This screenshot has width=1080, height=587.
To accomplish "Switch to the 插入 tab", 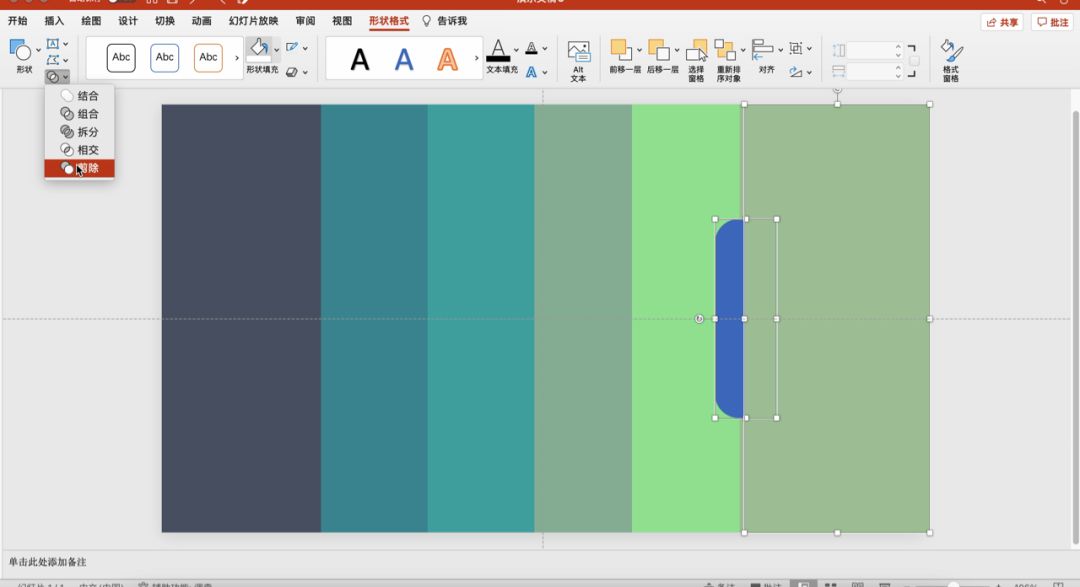I will 54,21.
